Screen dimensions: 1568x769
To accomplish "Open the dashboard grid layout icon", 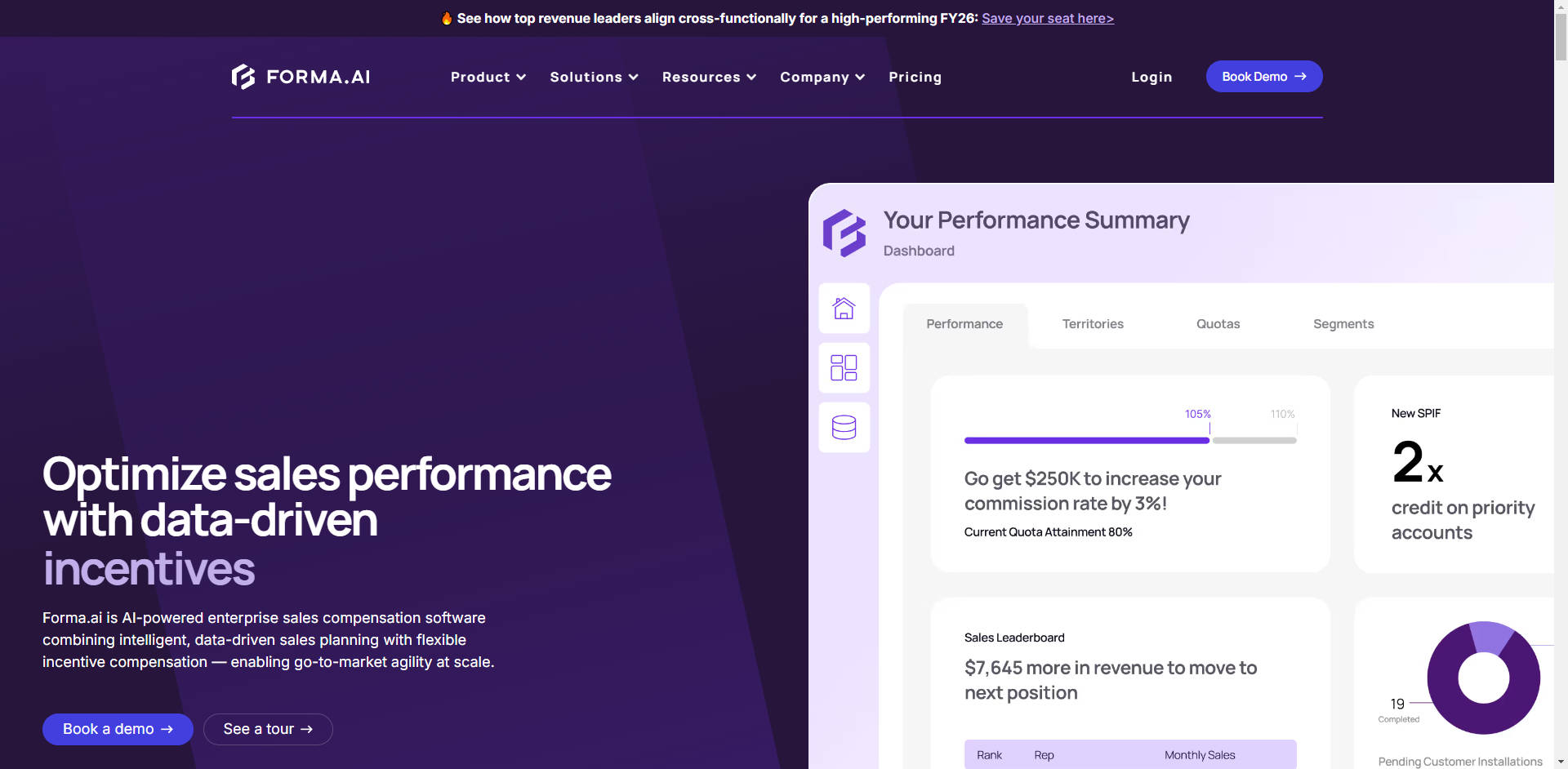I will point(844,367).
